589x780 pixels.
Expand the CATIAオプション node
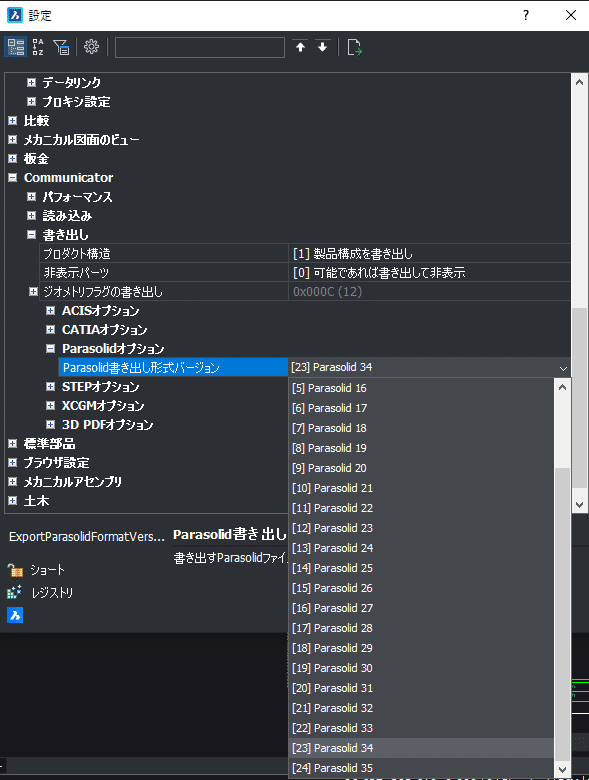pyautogui.click(x=50, y=329)
